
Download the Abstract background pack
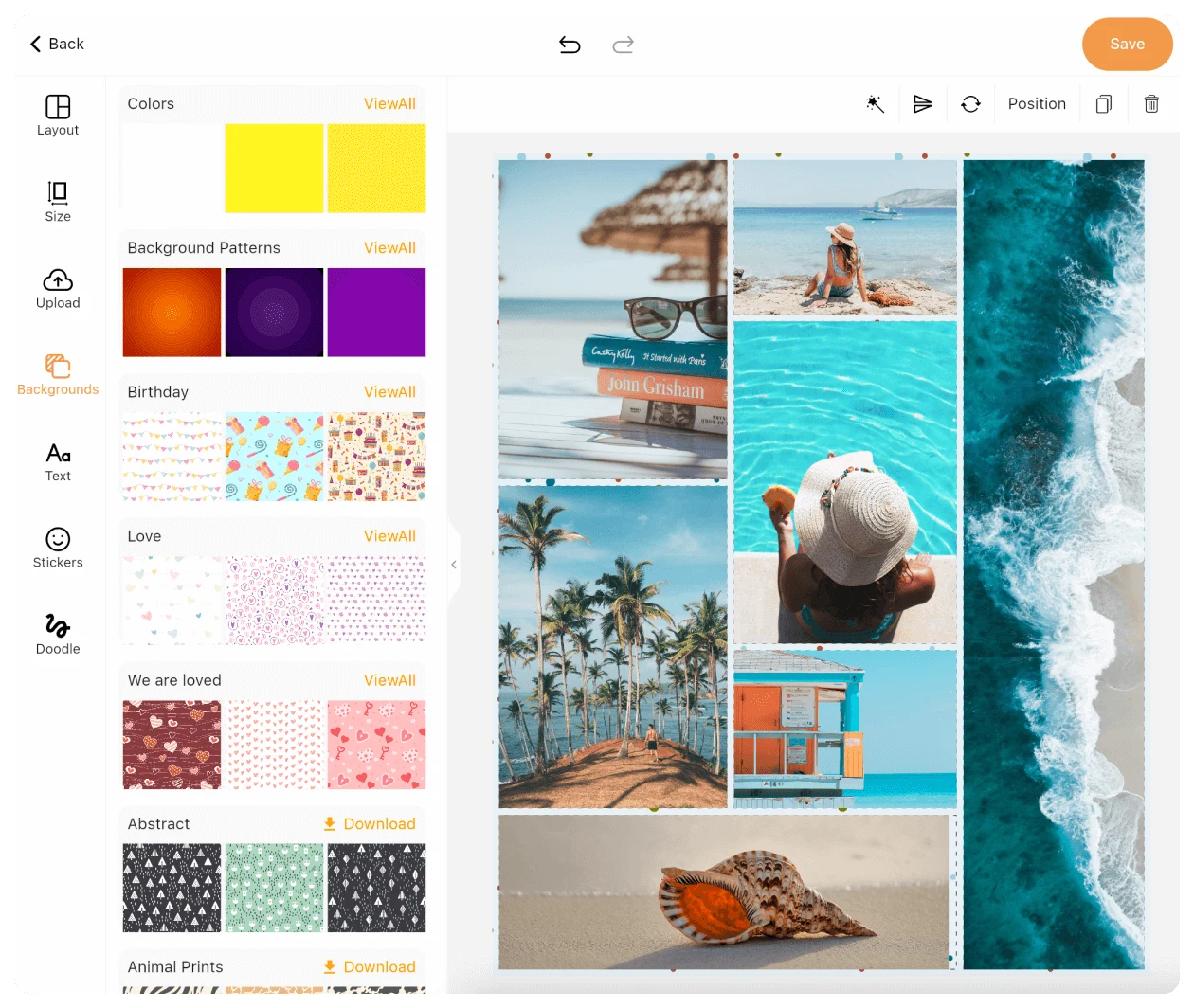click(370, 824)
